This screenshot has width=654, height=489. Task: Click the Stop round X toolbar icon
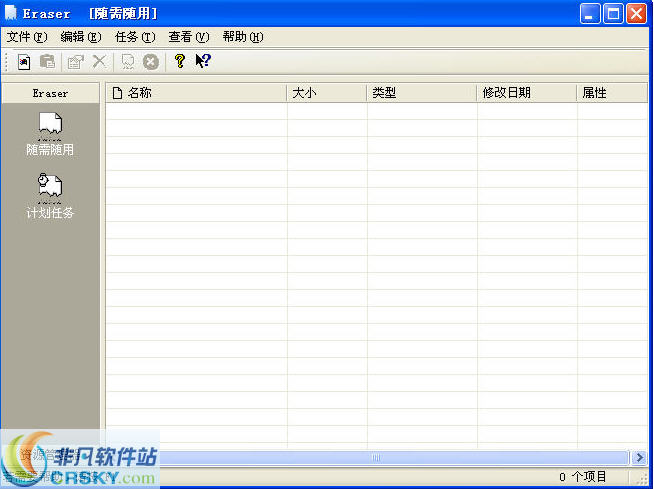(151, 62)
